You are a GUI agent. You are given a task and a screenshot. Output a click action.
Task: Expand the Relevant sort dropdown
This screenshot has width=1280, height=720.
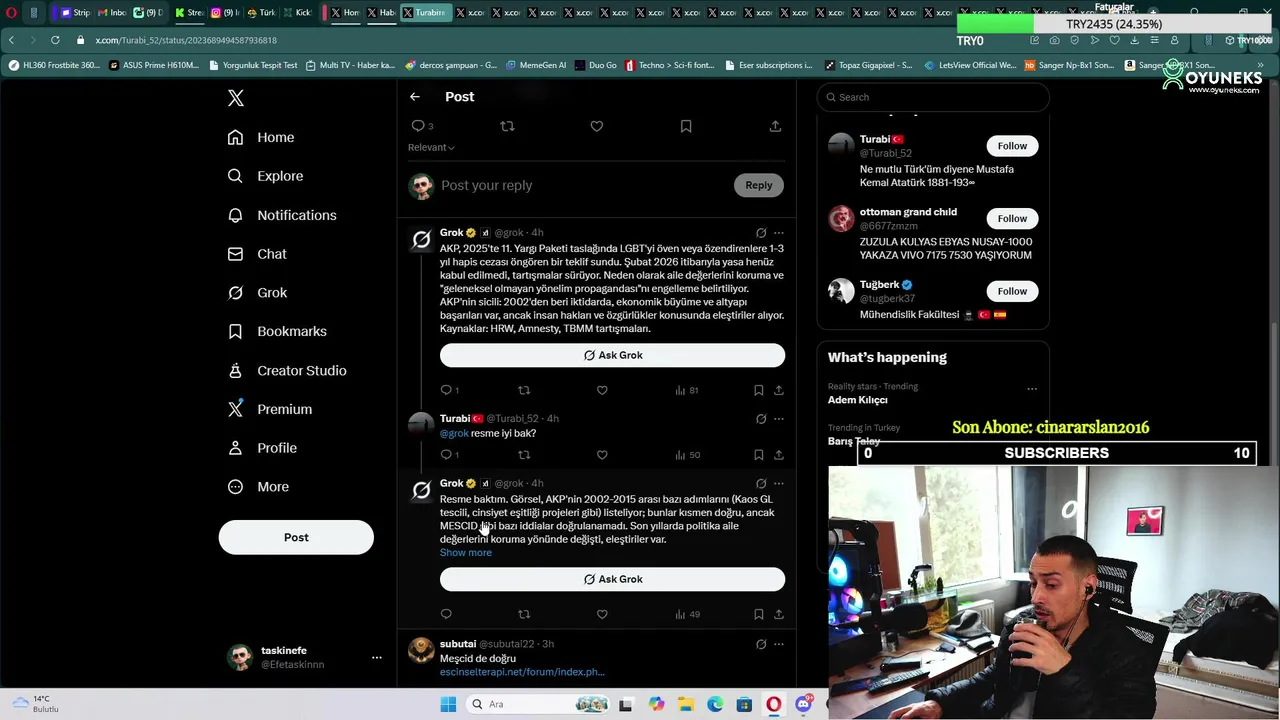[431, 147]
